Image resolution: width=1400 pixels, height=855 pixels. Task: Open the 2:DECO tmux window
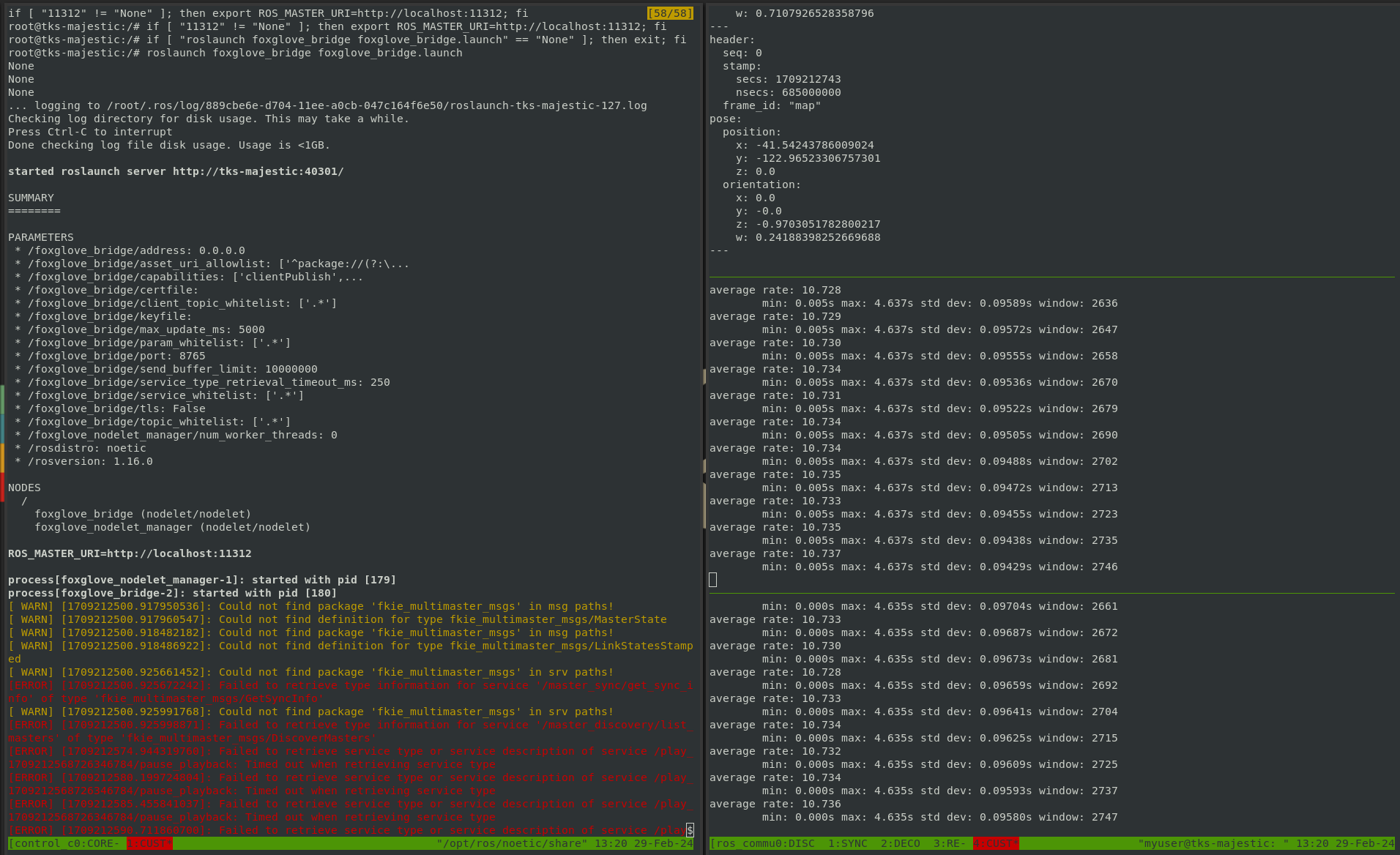click(x=901, y=843)
